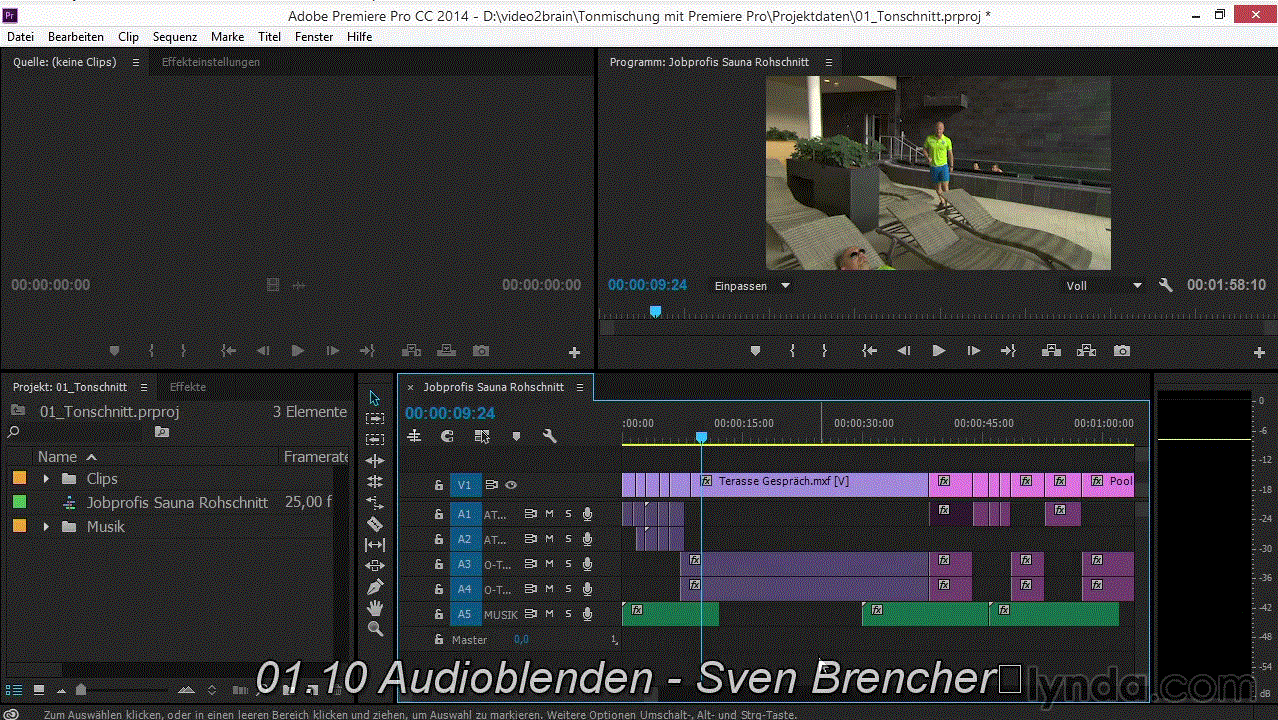
Task: Mute the A5 MUSIK track
Action: (x=549, y=614)
